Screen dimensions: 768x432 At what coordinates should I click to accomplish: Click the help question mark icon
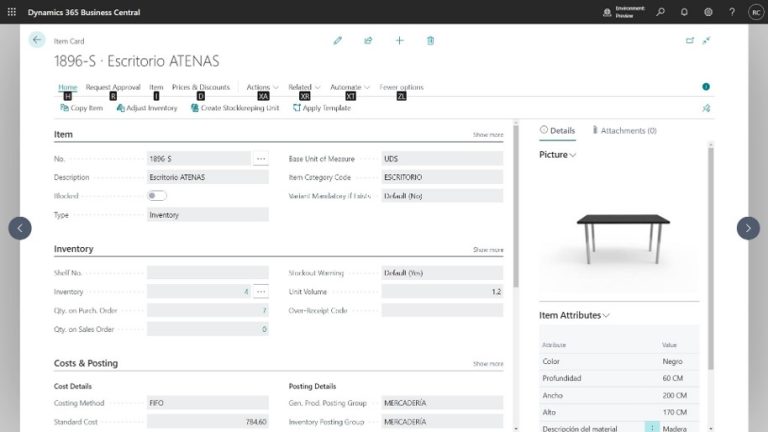tap(731, 12)
